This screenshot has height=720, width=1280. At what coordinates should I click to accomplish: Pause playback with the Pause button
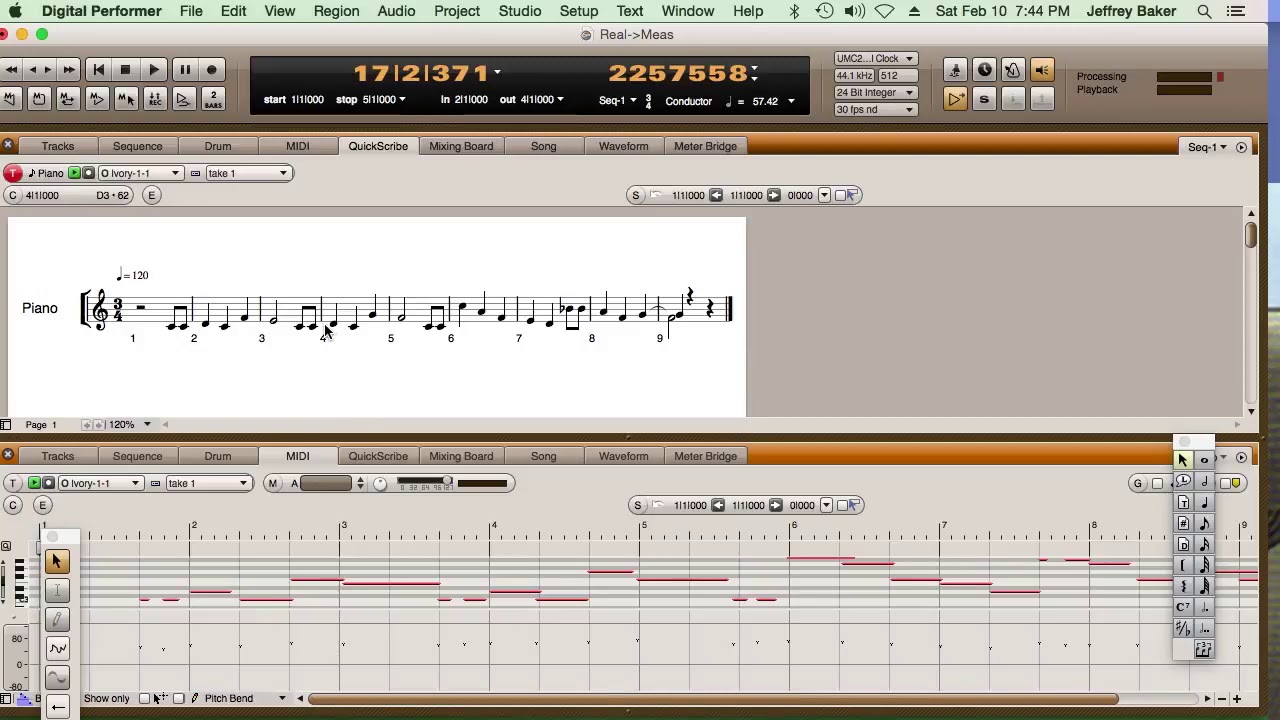click(x=184, y=70)
